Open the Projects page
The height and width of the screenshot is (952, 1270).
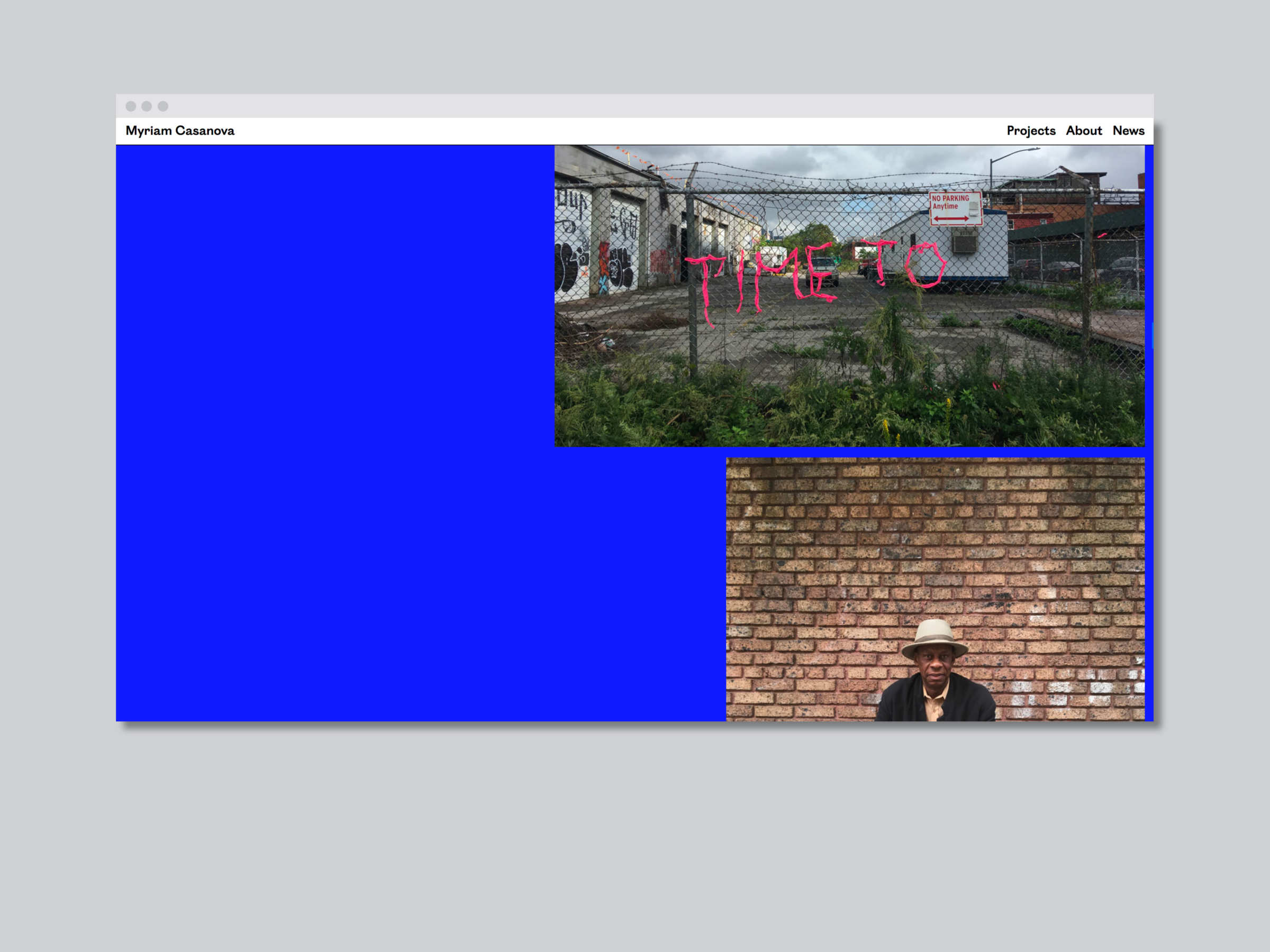point(1031,131)
